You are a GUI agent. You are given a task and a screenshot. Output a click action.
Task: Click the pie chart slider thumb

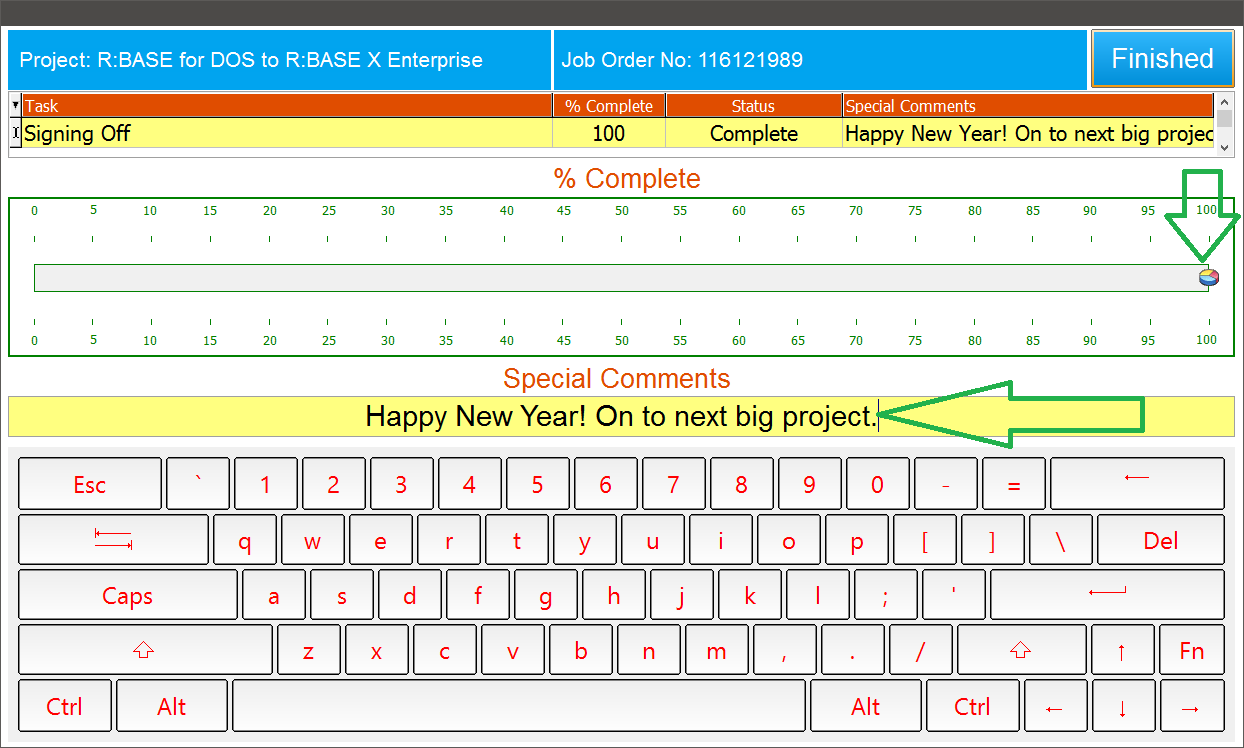pos(1208,278)
